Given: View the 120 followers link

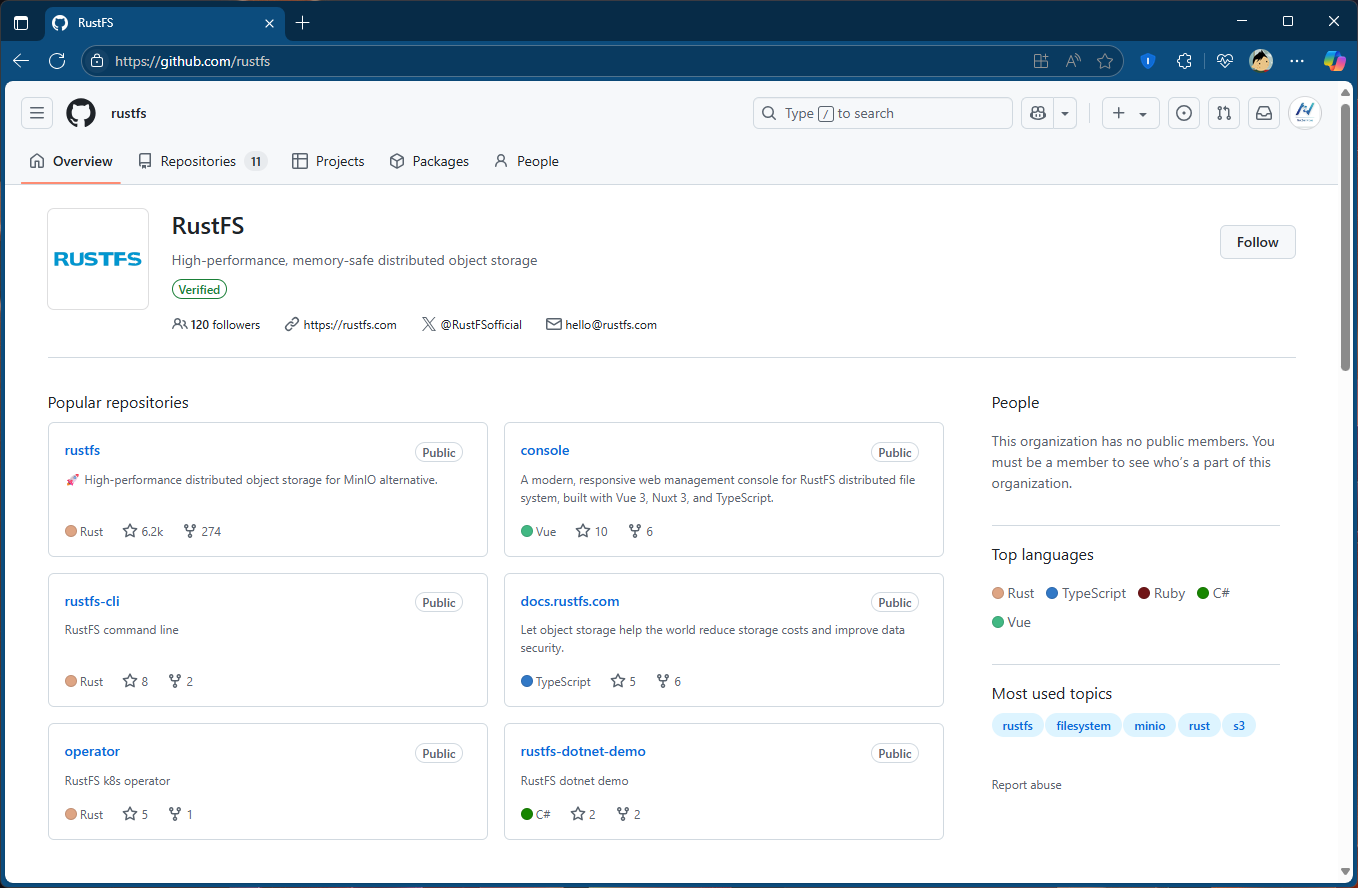Looking at the screenshot, I should tap(216, 324).
